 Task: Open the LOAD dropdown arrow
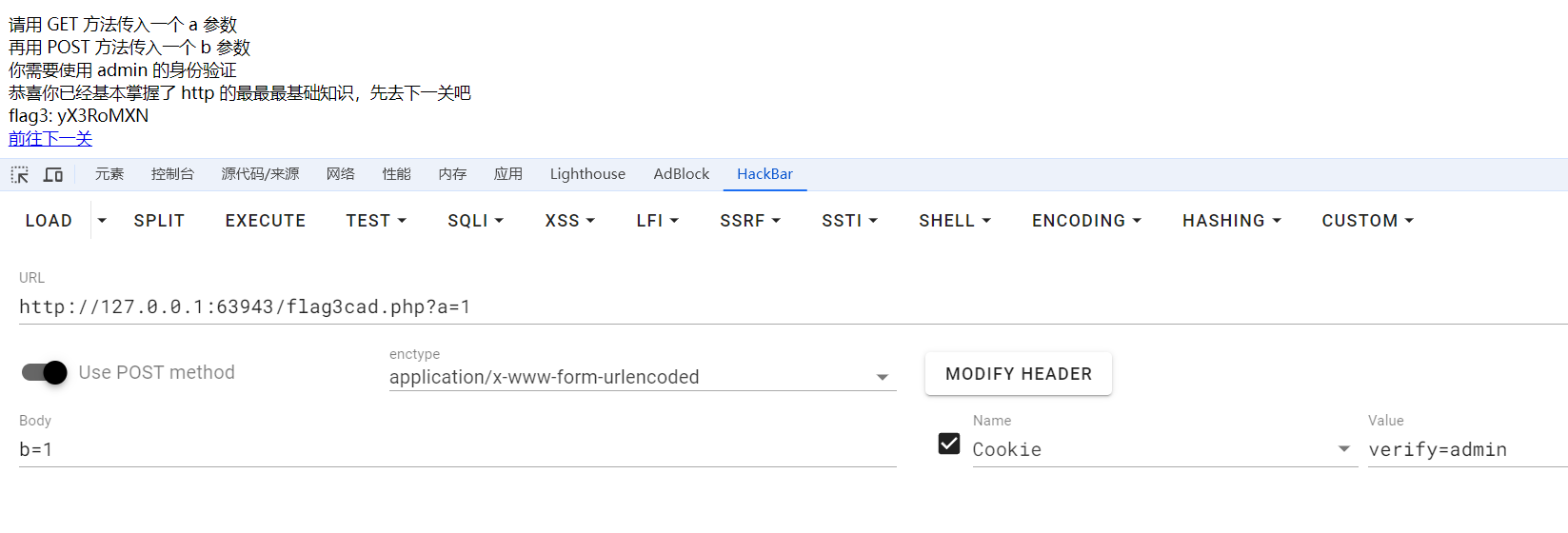[x=102, y=221]
